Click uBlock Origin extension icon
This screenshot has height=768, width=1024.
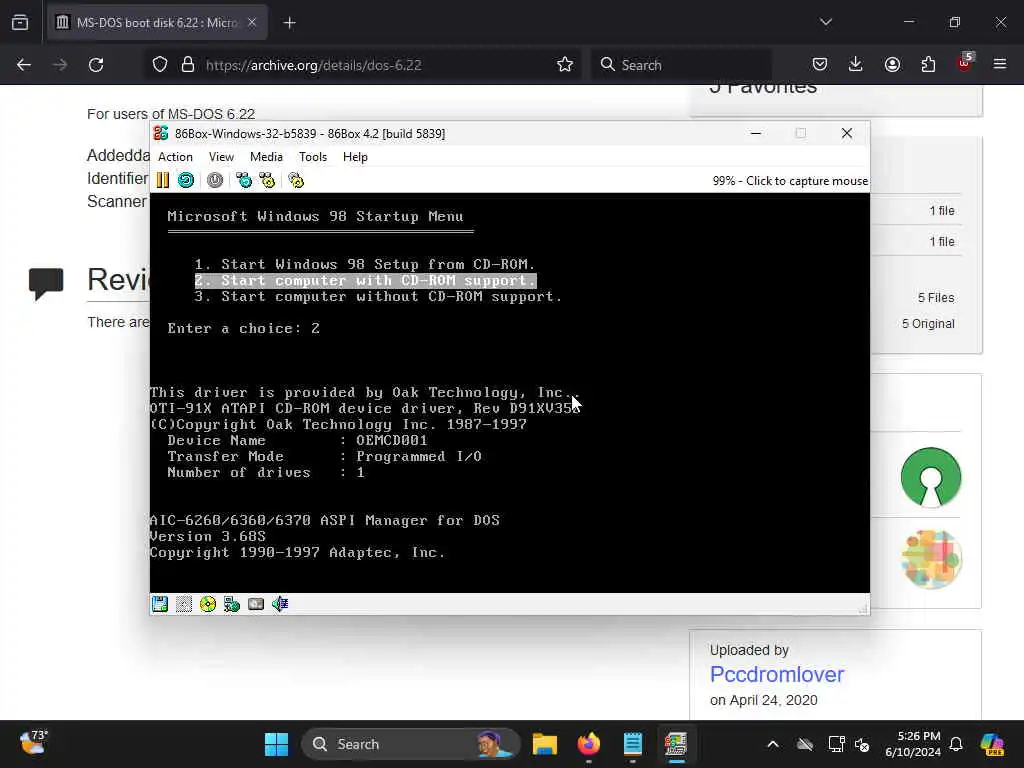(965, 63)
